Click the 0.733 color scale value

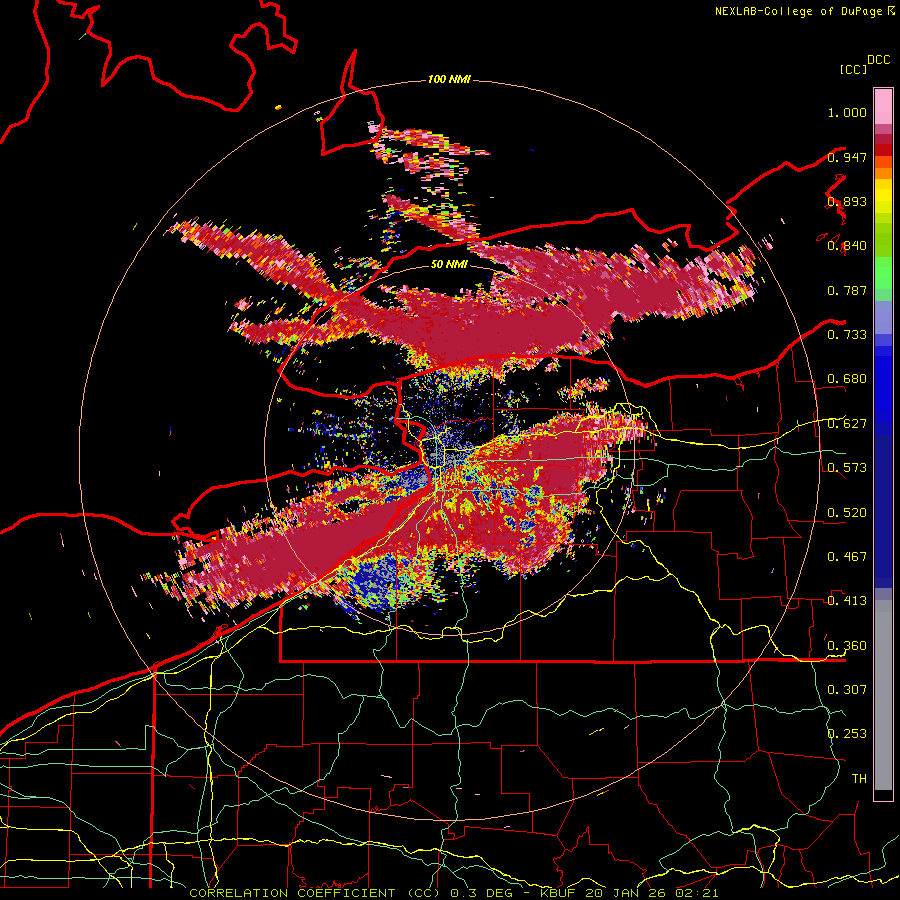(847, 334)
